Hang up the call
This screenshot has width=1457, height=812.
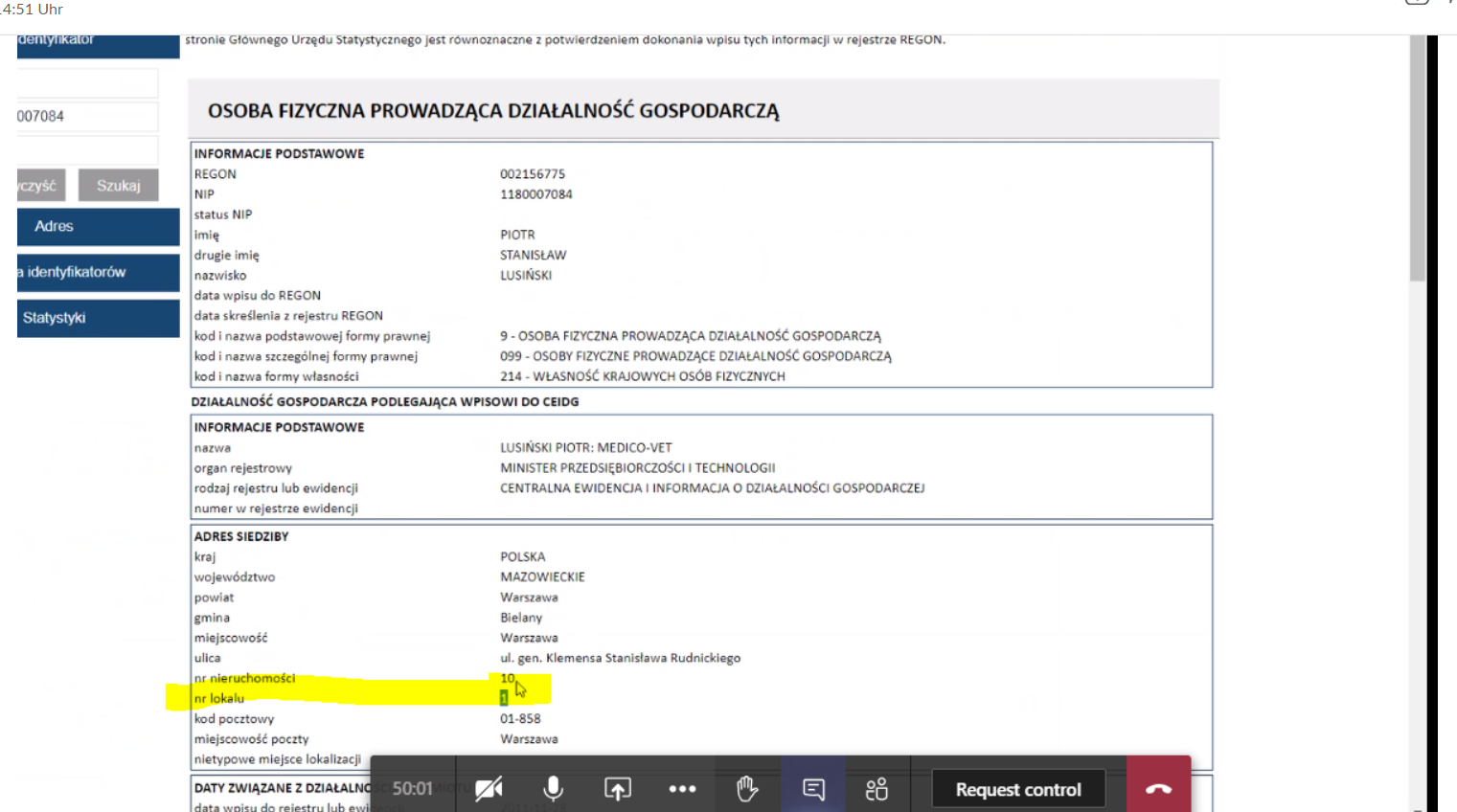click(1158, 789)
